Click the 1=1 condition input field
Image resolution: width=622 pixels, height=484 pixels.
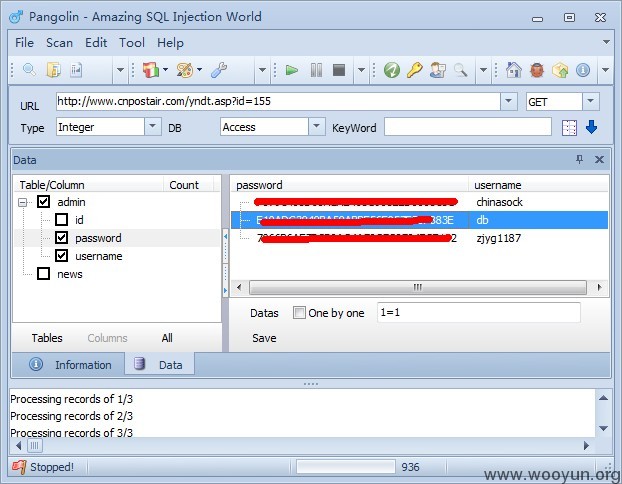(478, 313)
